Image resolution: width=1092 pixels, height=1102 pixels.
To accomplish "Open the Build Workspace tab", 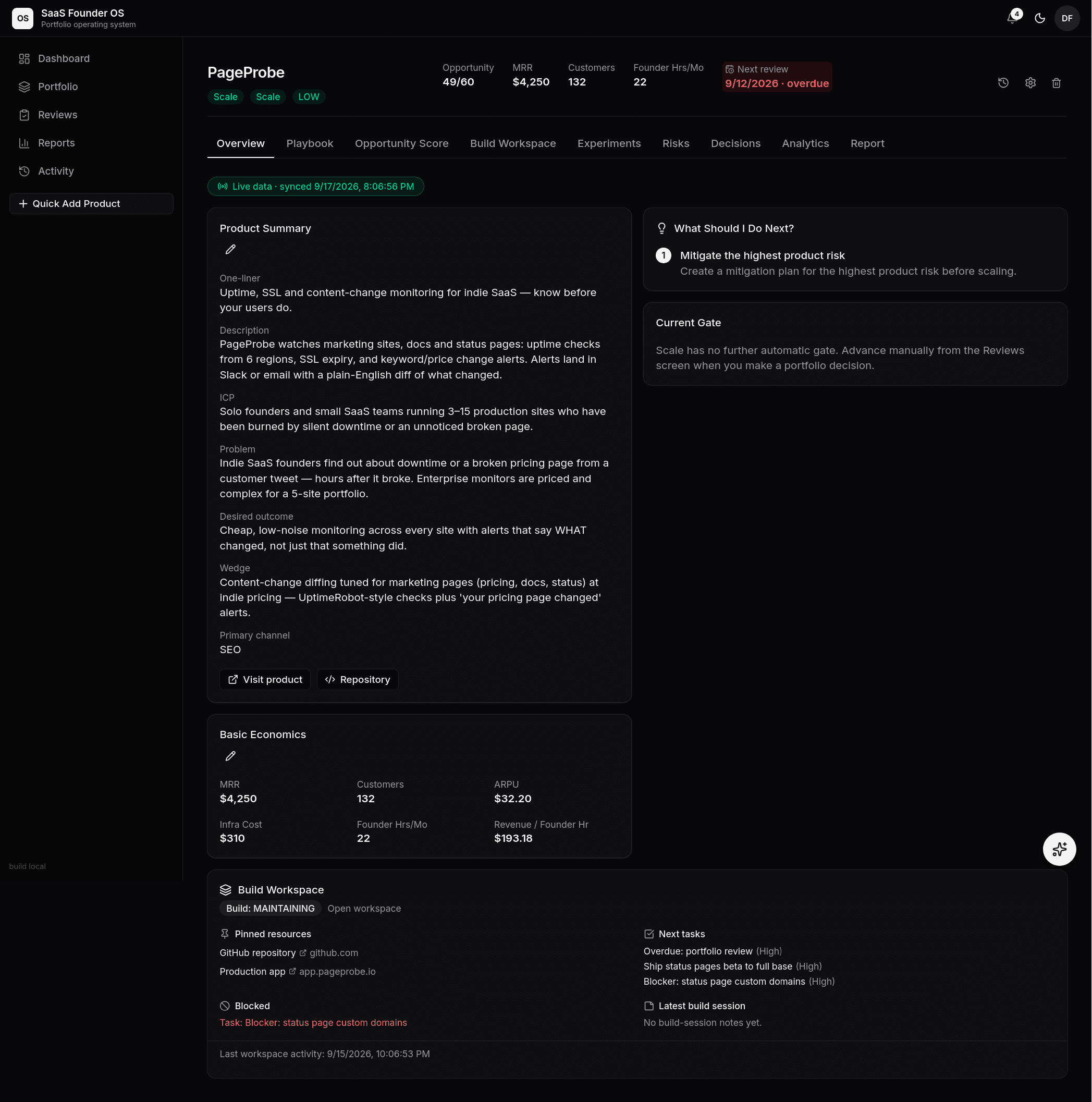I will (513, 144).
